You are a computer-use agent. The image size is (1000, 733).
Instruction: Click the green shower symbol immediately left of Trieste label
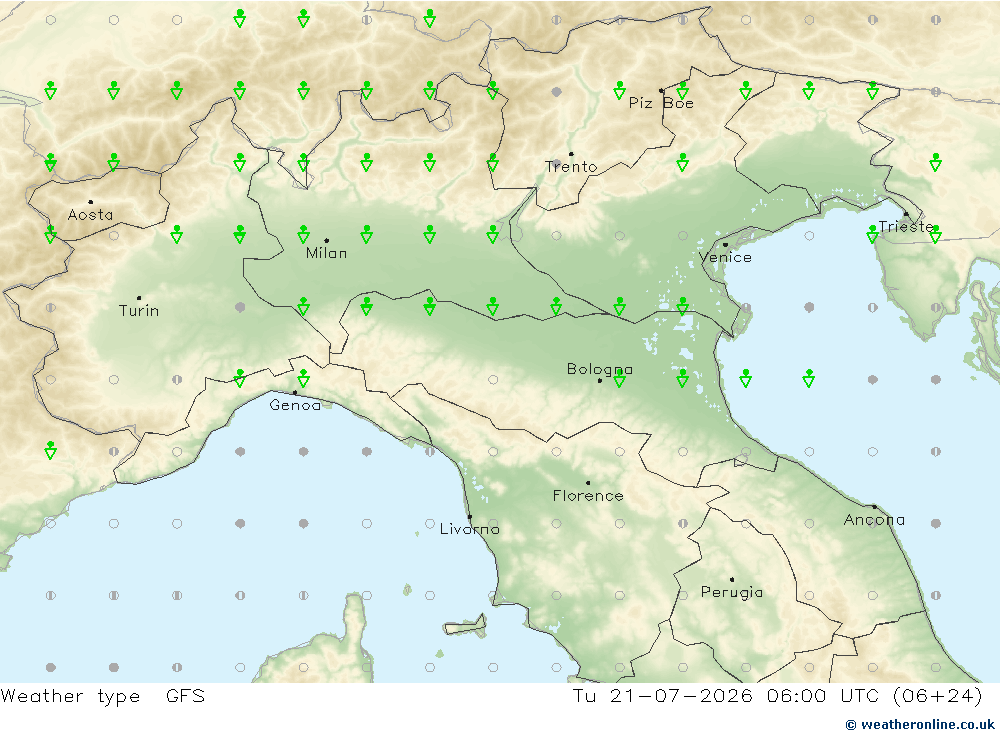(872, 234)
